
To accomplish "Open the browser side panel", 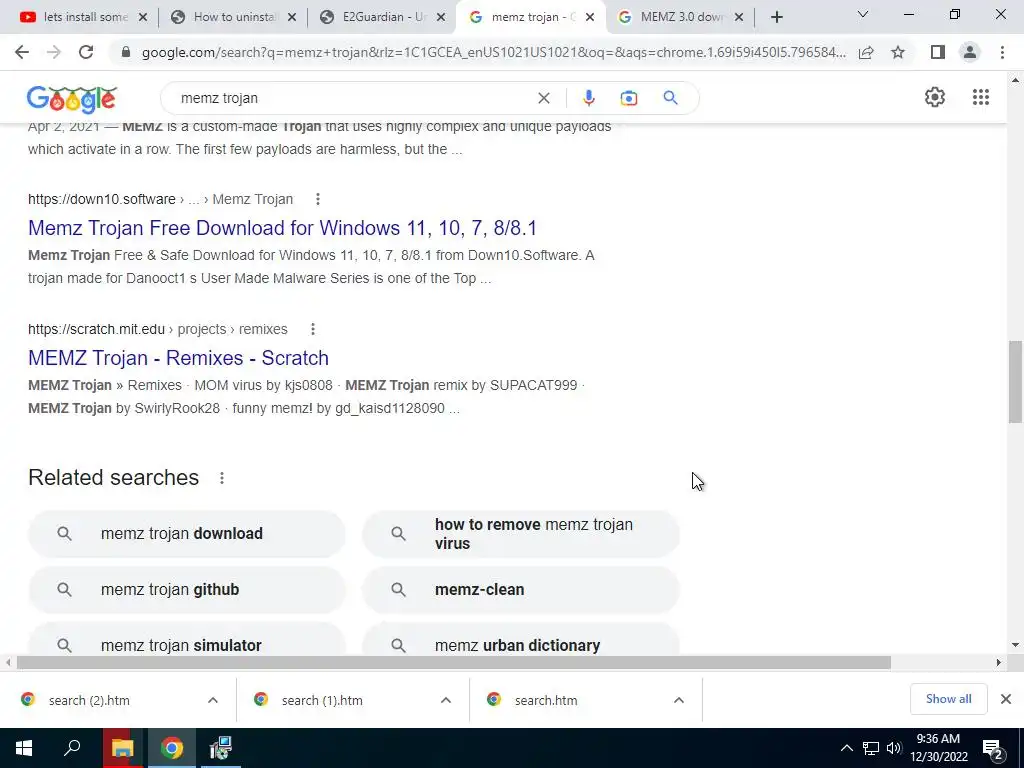I will coord(938,52).
